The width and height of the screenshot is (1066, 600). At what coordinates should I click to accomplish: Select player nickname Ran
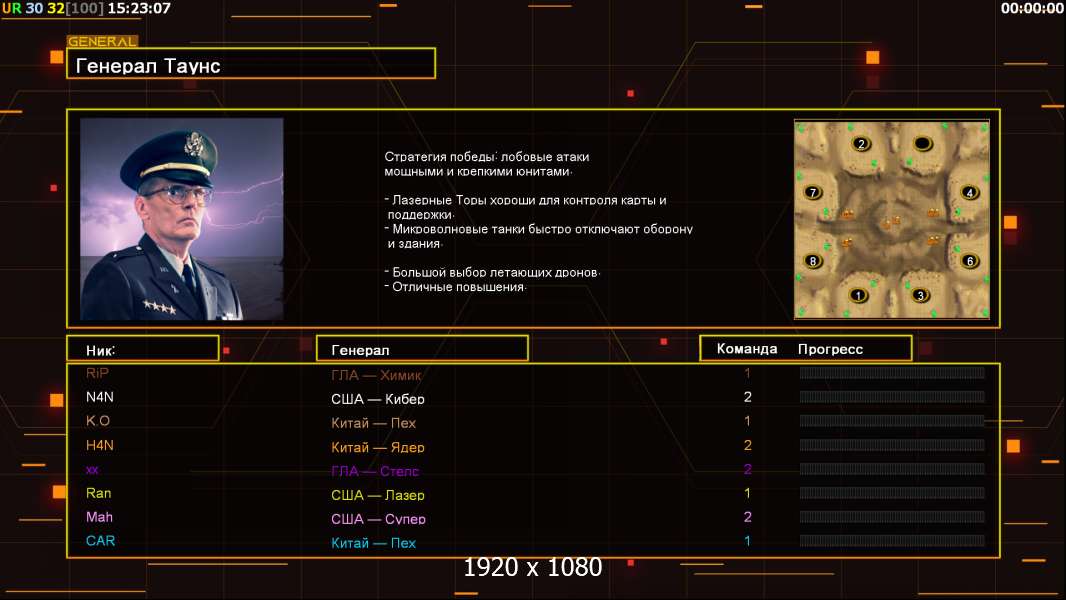[x=99, y=493]
